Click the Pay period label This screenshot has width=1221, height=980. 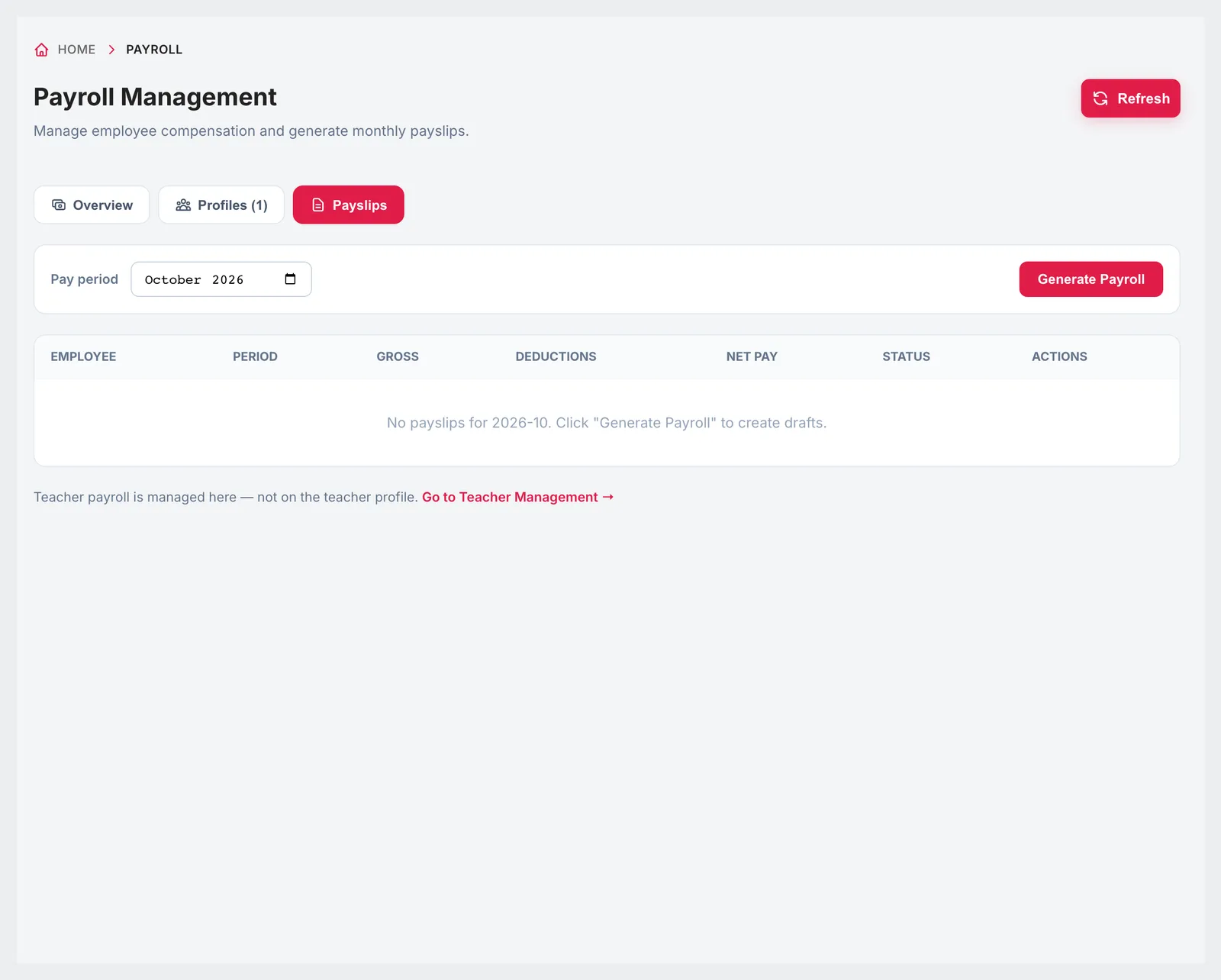pos(84,279)
